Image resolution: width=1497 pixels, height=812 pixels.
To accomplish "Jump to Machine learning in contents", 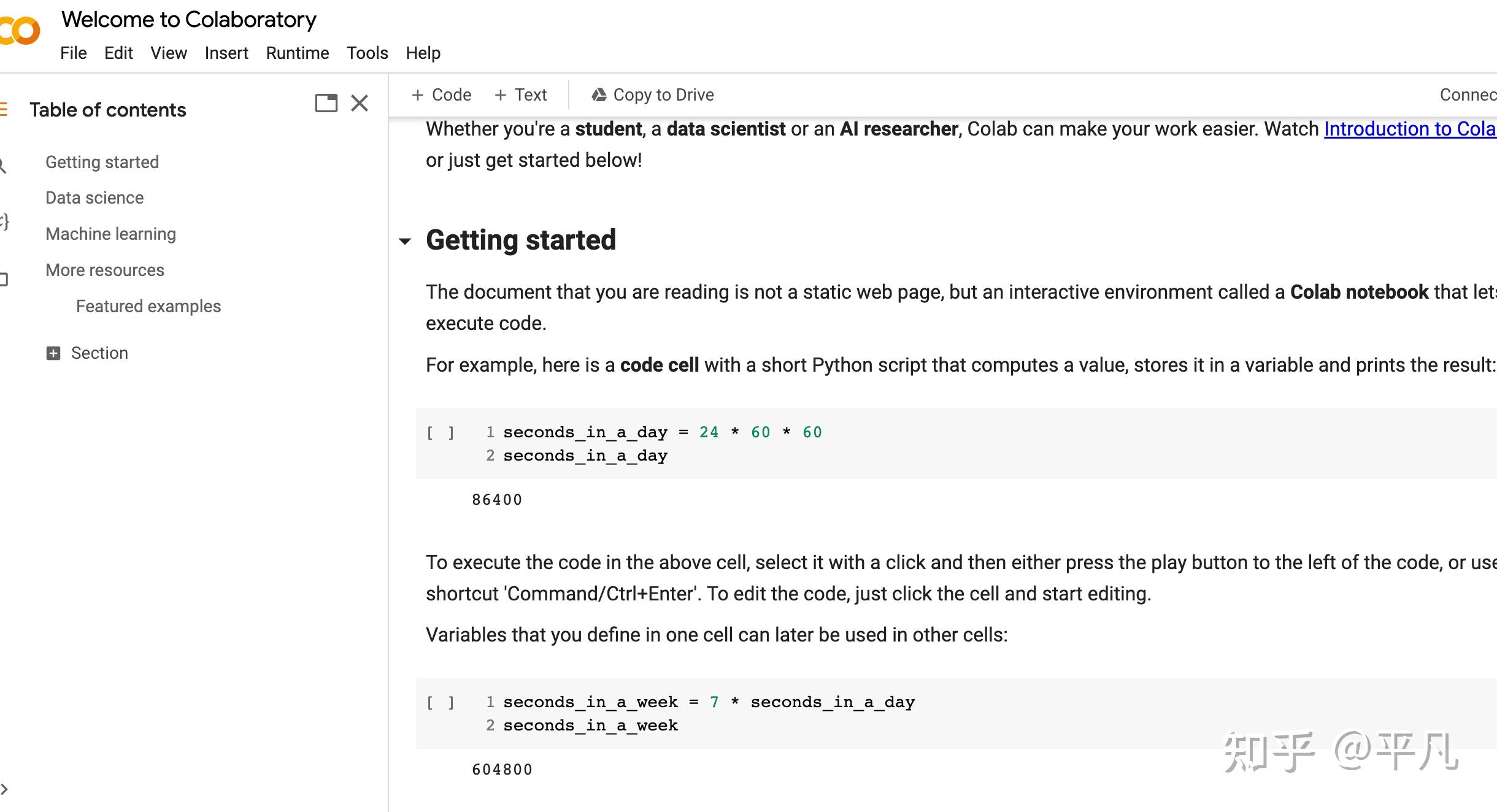I will pos(110,234).
